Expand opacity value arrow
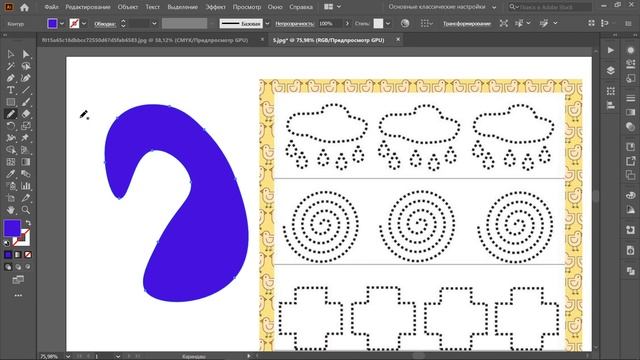Image resolution: width=640 pixels, height=360 pixels. (x=347, y=24)
